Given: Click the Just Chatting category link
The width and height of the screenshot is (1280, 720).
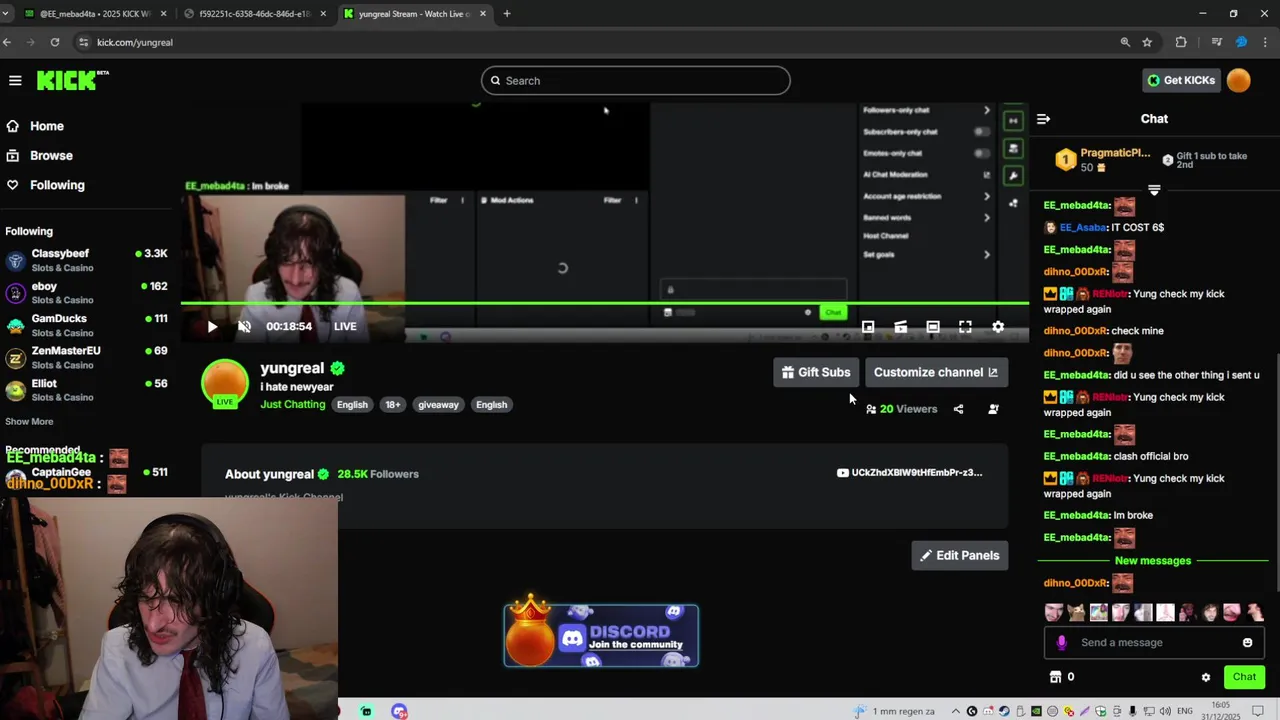Looking at the screenshot, I should coord(293,405).
